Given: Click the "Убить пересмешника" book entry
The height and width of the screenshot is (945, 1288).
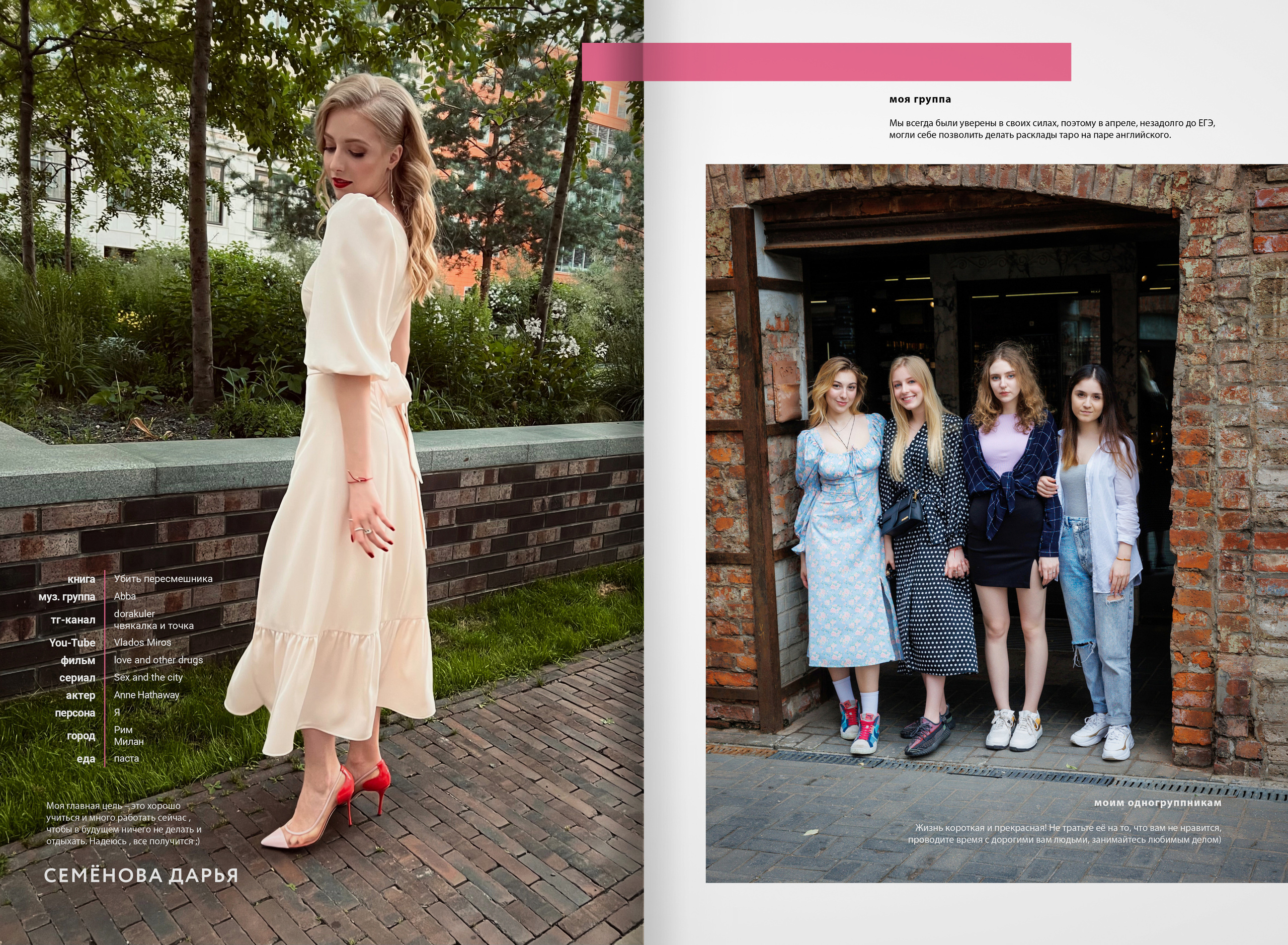Looking at the screenshot, I should (x=163, y=578).
